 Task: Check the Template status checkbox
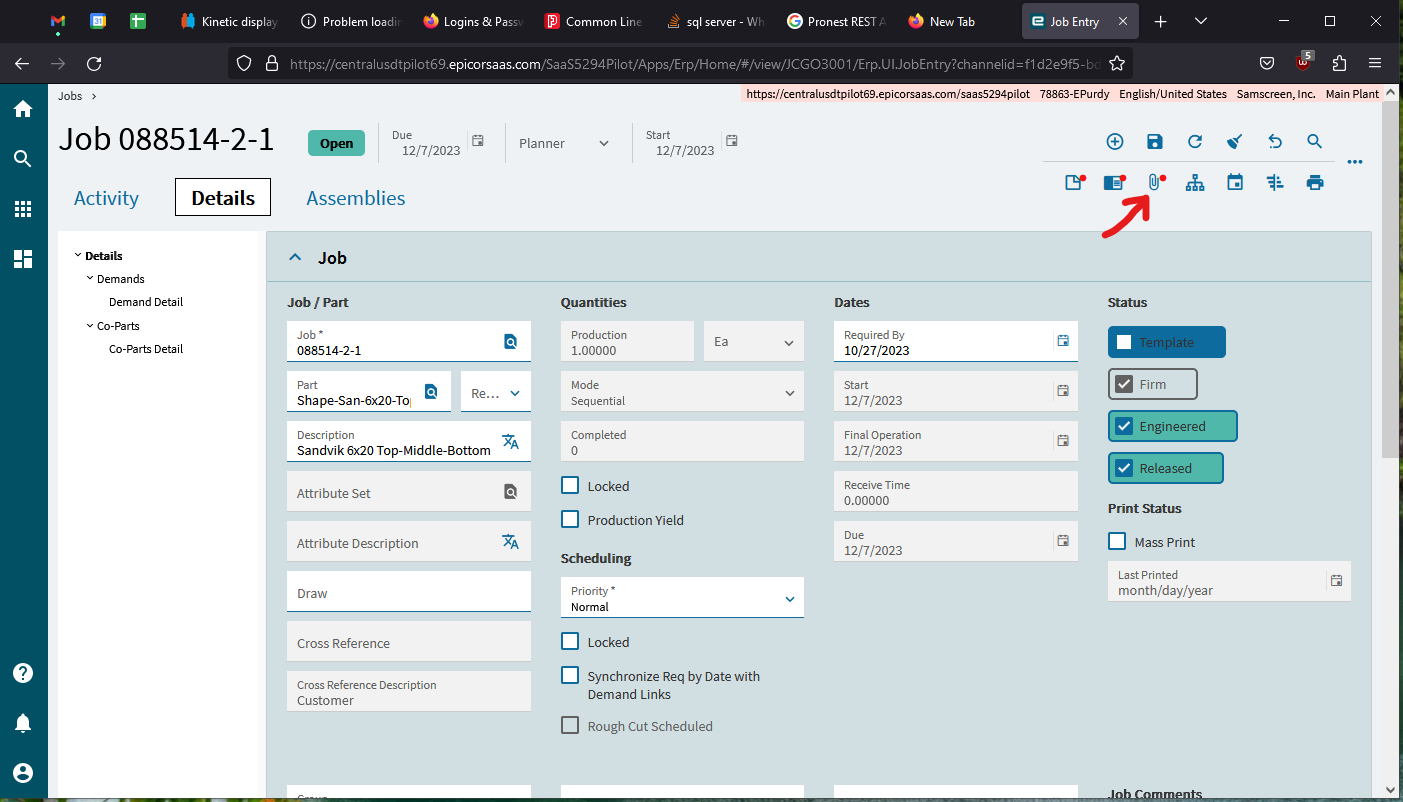pos(1125,341)
